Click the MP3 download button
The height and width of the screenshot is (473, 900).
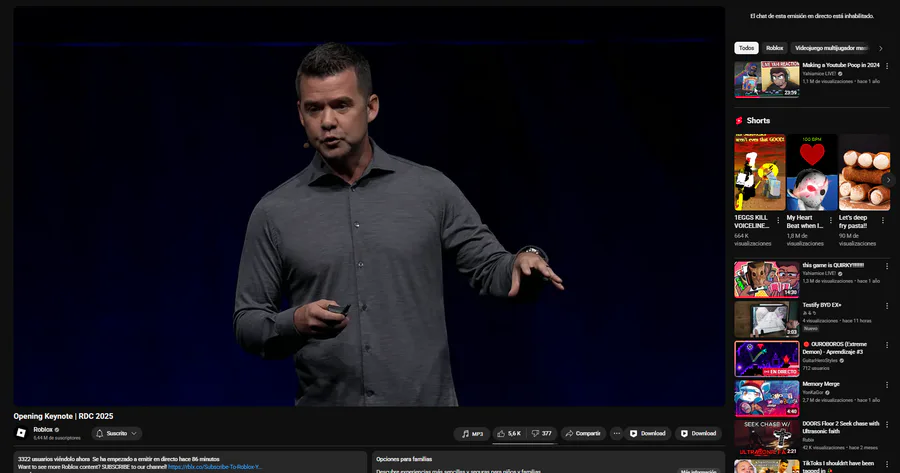pos(472,433)
